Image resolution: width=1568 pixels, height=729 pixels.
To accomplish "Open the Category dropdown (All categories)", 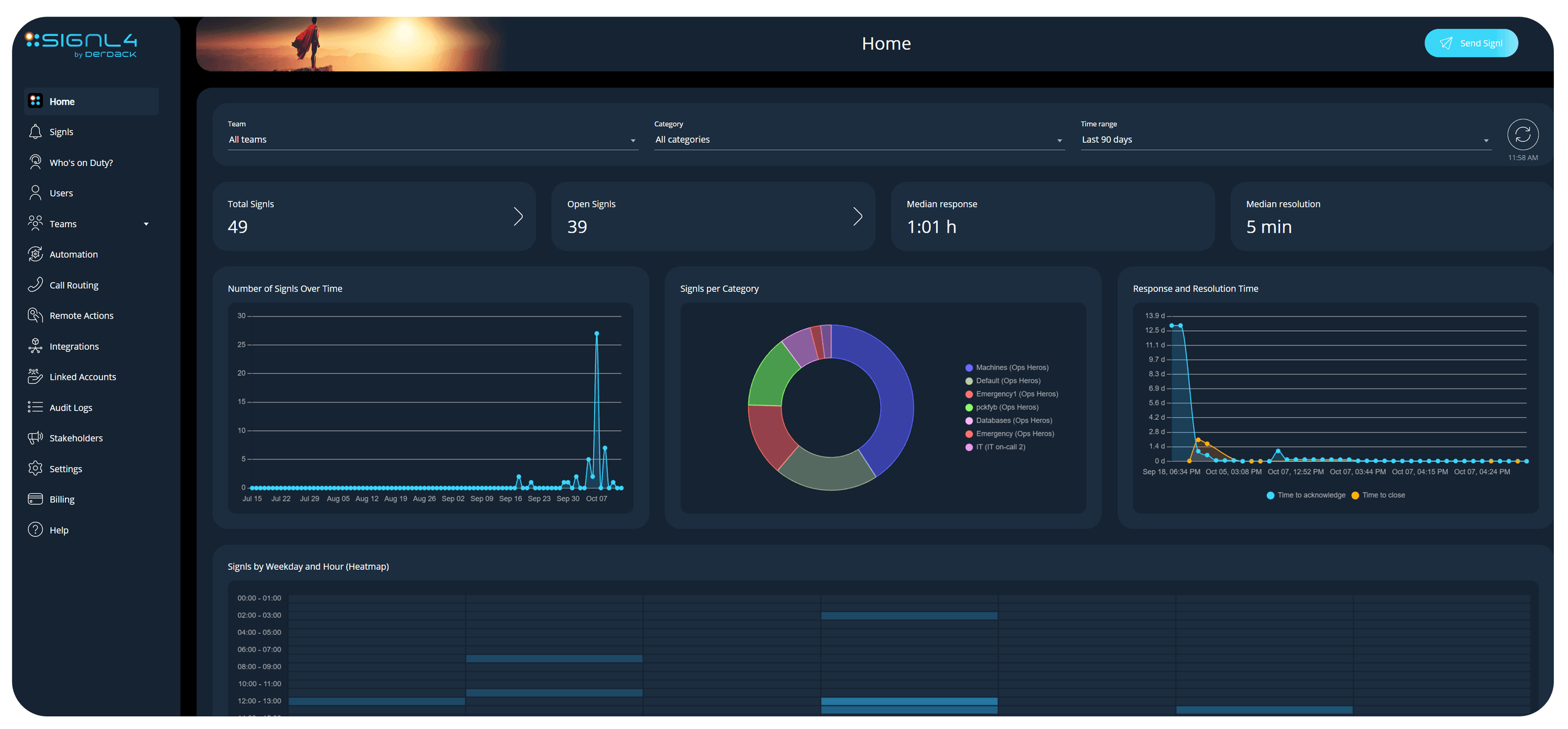I will pos(859,140).
